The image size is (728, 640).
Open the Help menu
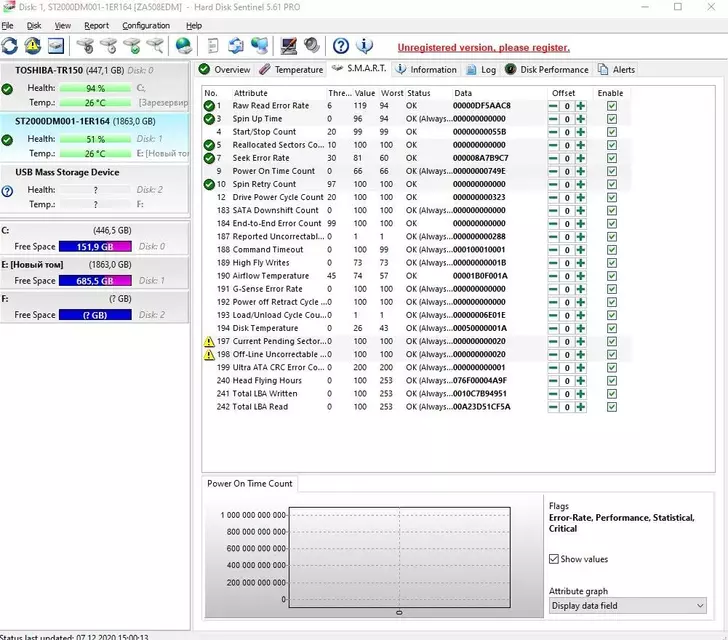pyautogui.click(x=194, y=26)
